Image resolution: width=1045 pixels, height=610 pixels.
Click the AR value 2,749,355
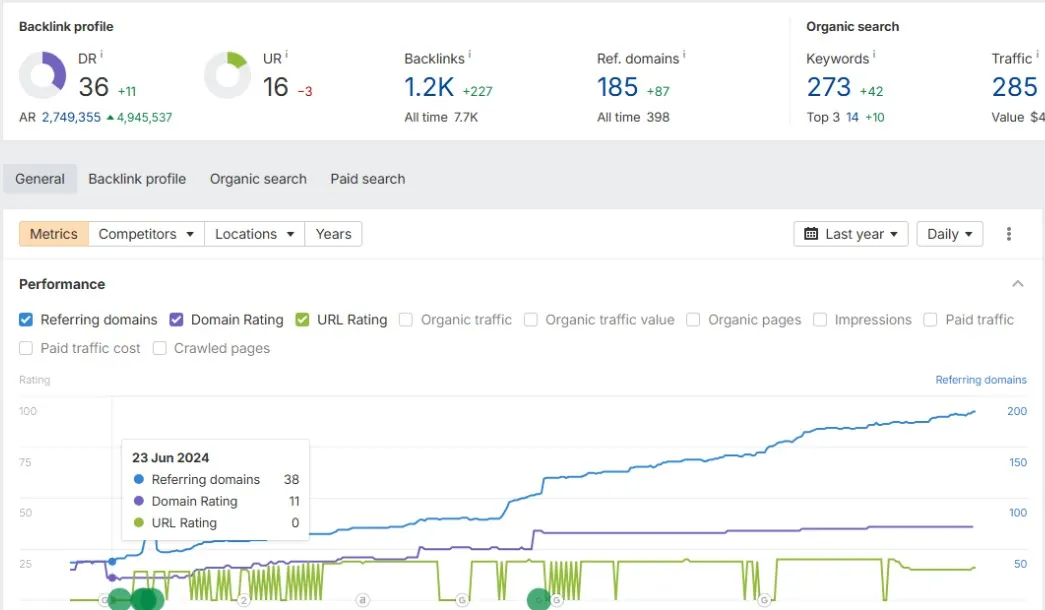click(x=71, y=117)
